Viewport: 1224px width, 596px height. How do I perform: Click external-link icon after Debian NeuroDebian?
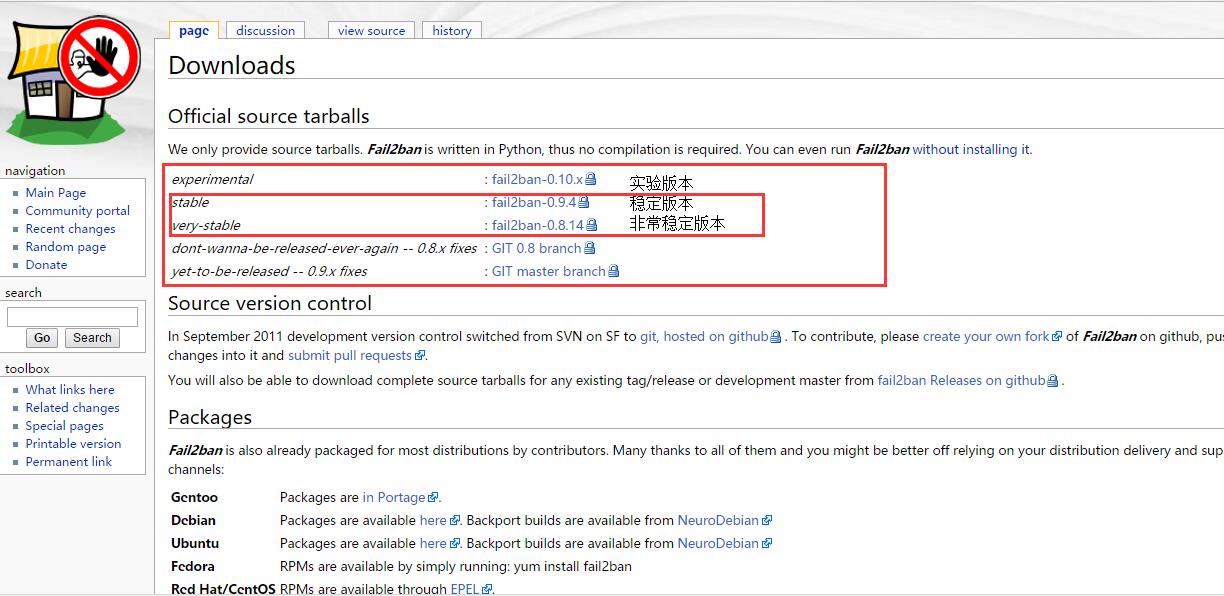(x=767, y=521)
